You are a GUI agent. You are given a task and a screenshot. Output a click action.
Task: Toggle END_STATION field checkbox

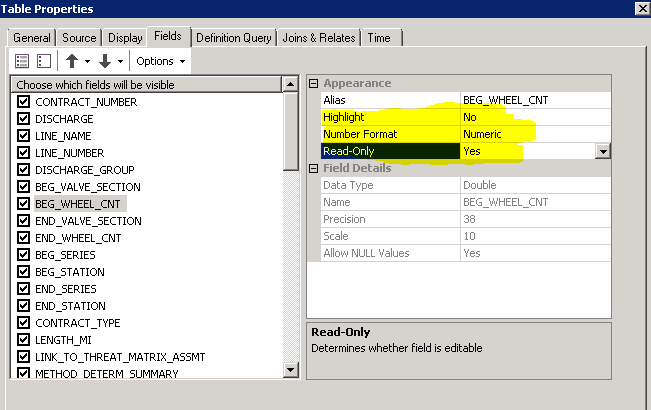24,306
